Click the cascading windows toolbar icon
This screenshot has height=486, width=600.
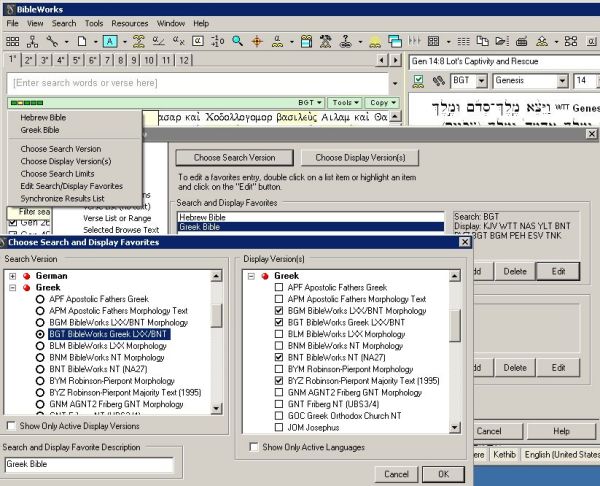(395, 41)
